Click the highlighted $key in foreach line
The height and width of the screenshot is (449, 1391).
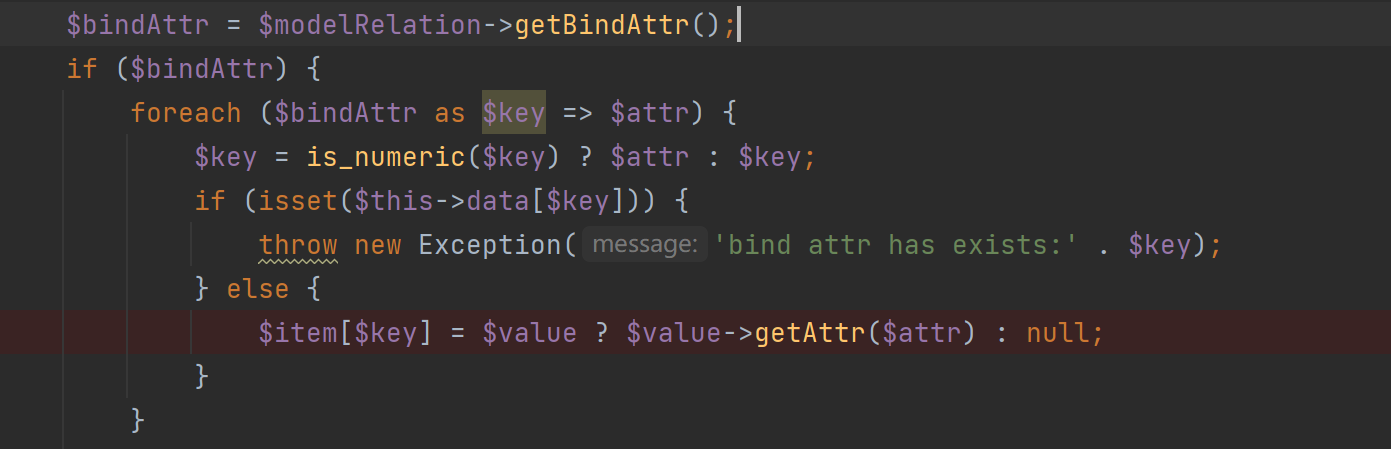513,112
